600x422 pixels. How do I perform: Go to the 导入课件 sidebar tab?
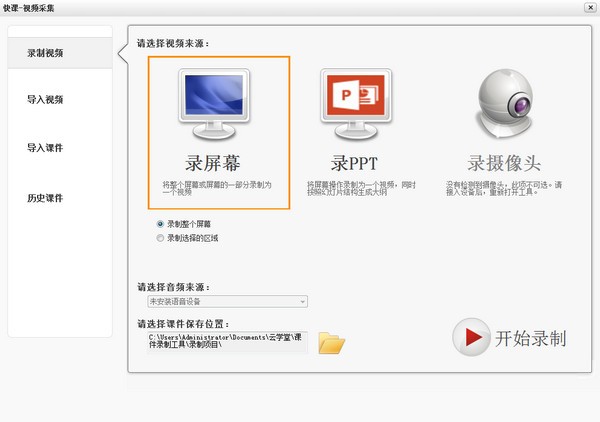pyautogui.click(x=46, y=148)
